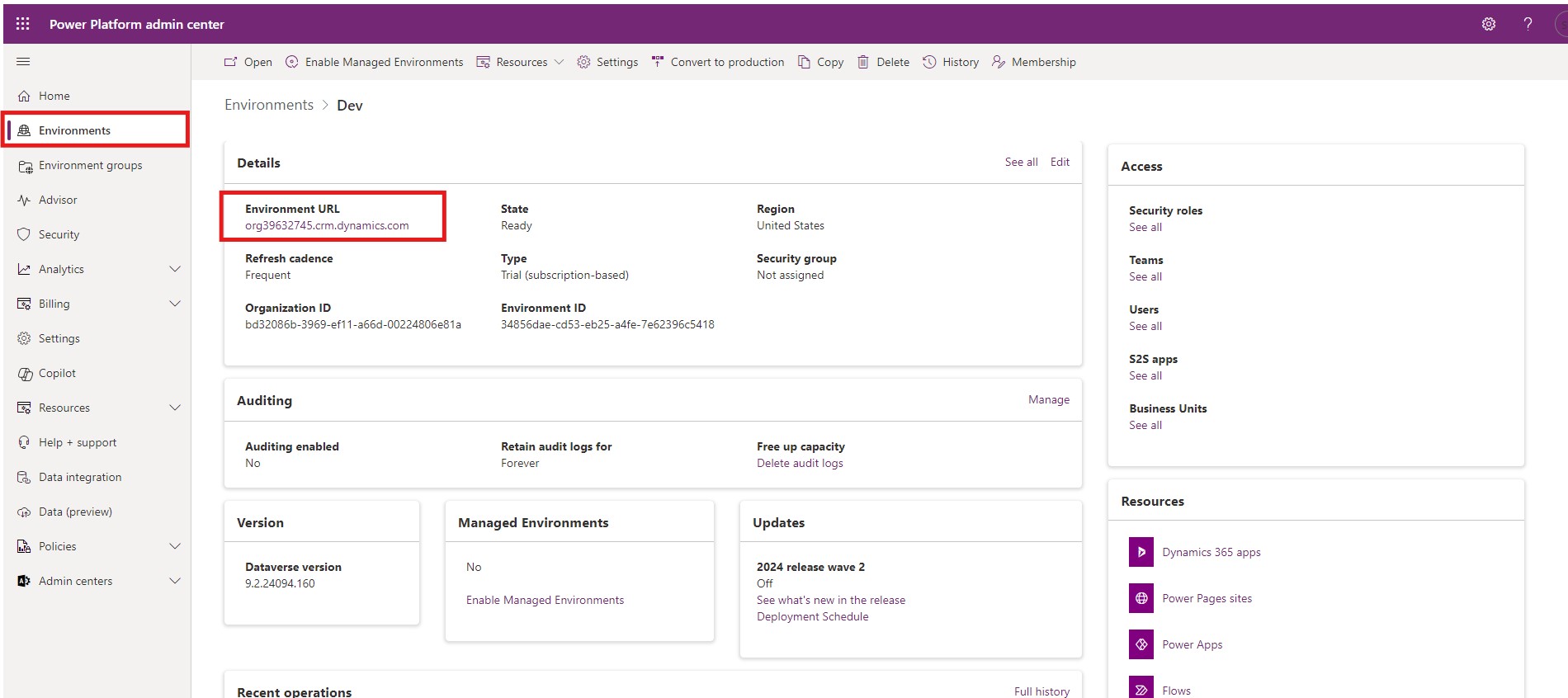The image size is (1568, 698).
Task: Click the settings gear in top bar
Action: click(1488, 24)
